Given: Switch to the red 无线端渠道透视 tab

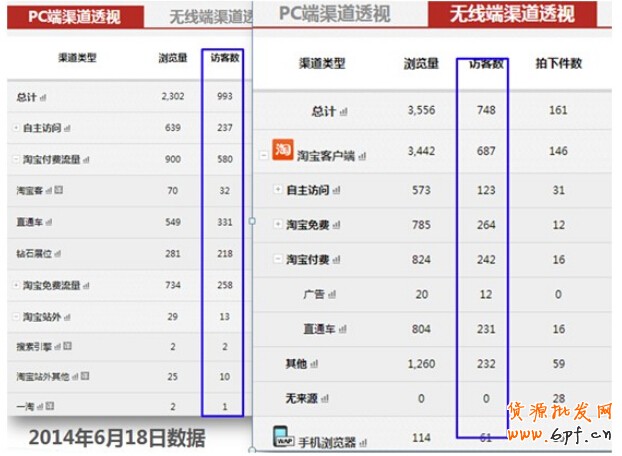Looking at the screenshot, I should (x=512, y=14).
